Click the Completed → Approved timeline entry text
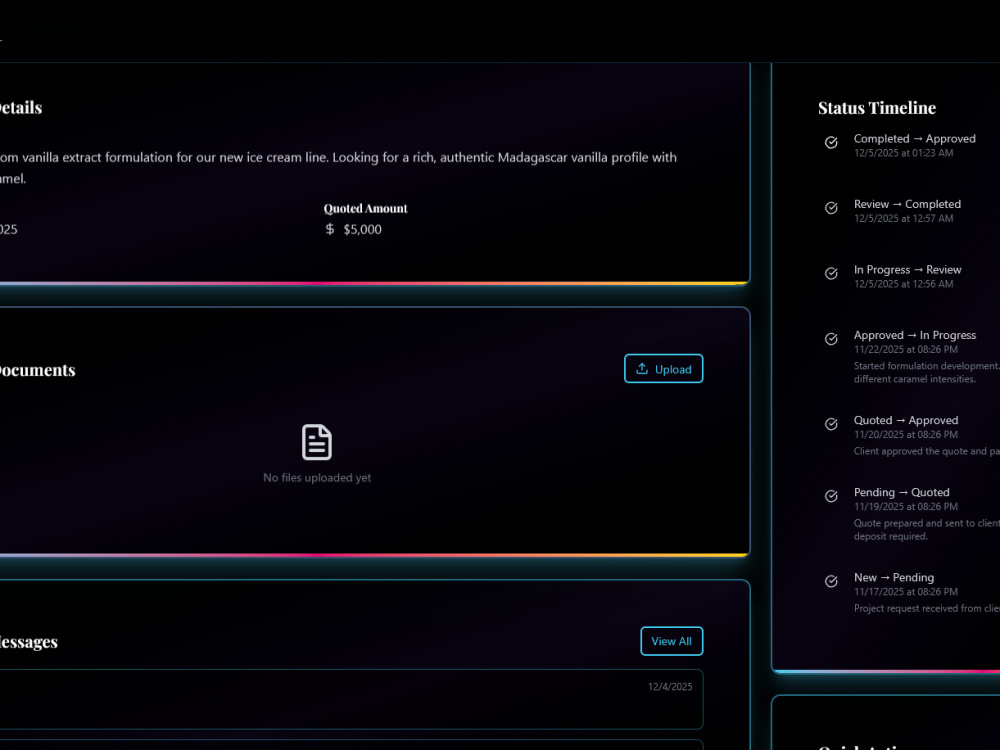Image resolution: width=1000 pixels, height=750 pixels. coord(915,138)
